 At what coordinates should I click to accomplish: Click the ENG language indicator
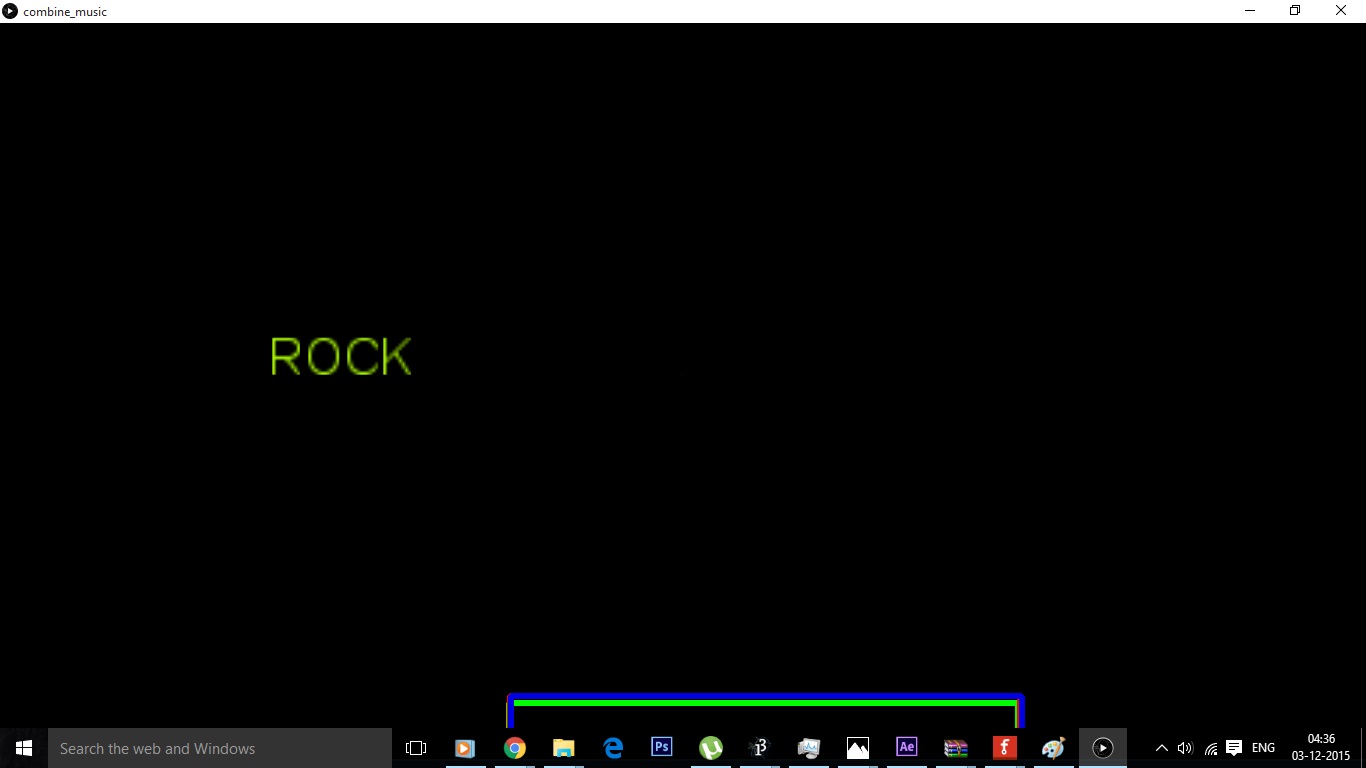click(1263, 748)
